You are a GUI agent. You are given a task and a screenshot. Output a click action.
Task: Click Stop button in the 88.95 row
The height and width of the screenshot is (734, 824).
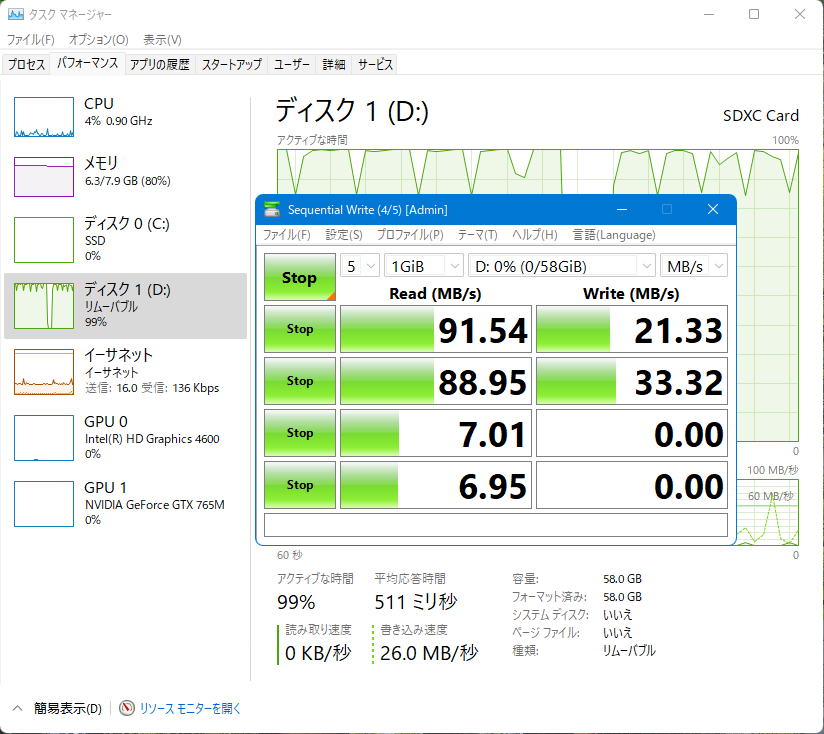(300, 381)
